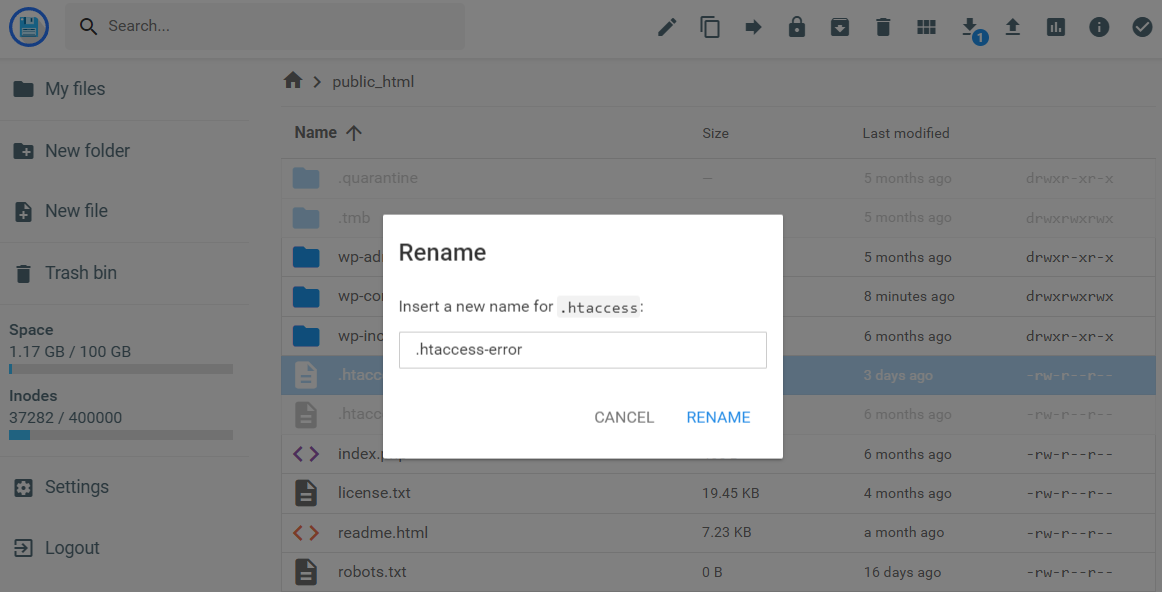Click the new name input field

(583, 350)
